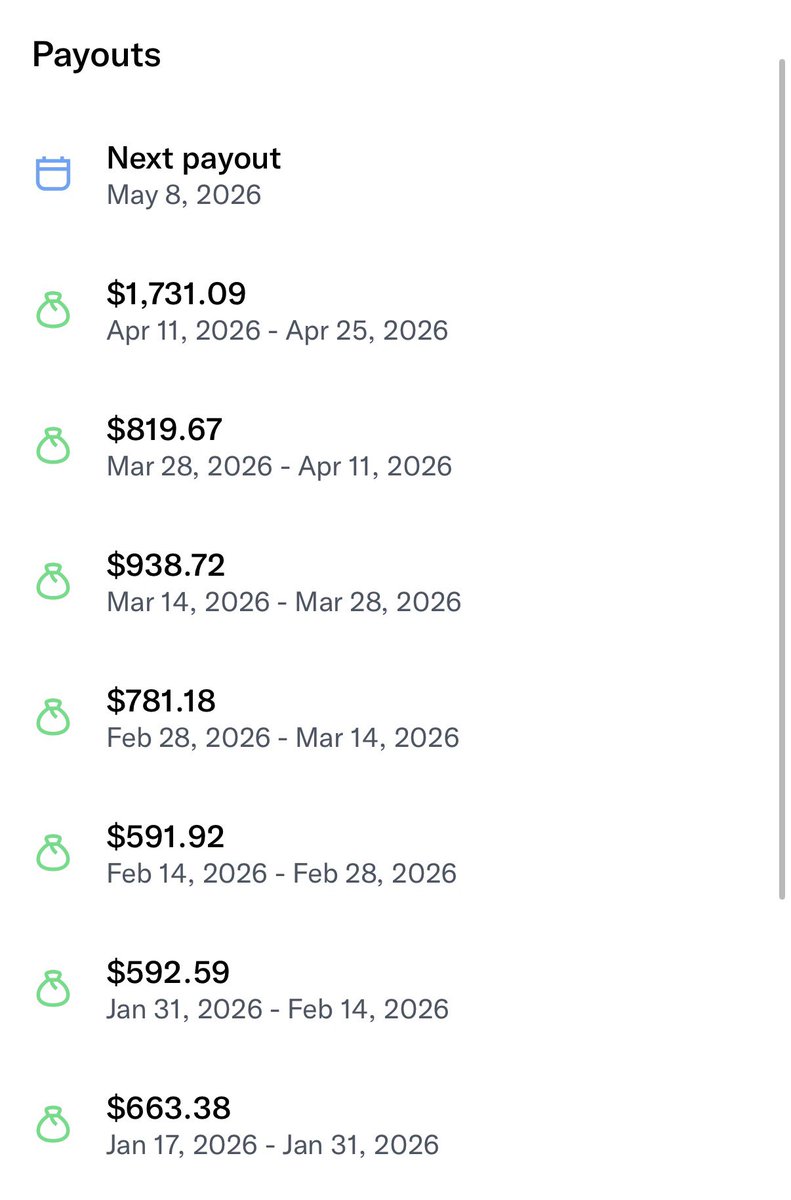The width and height of the screenshot is (791, 1200).
Task: Open the $1,731.09 payout amount
Action: (176, 294)
